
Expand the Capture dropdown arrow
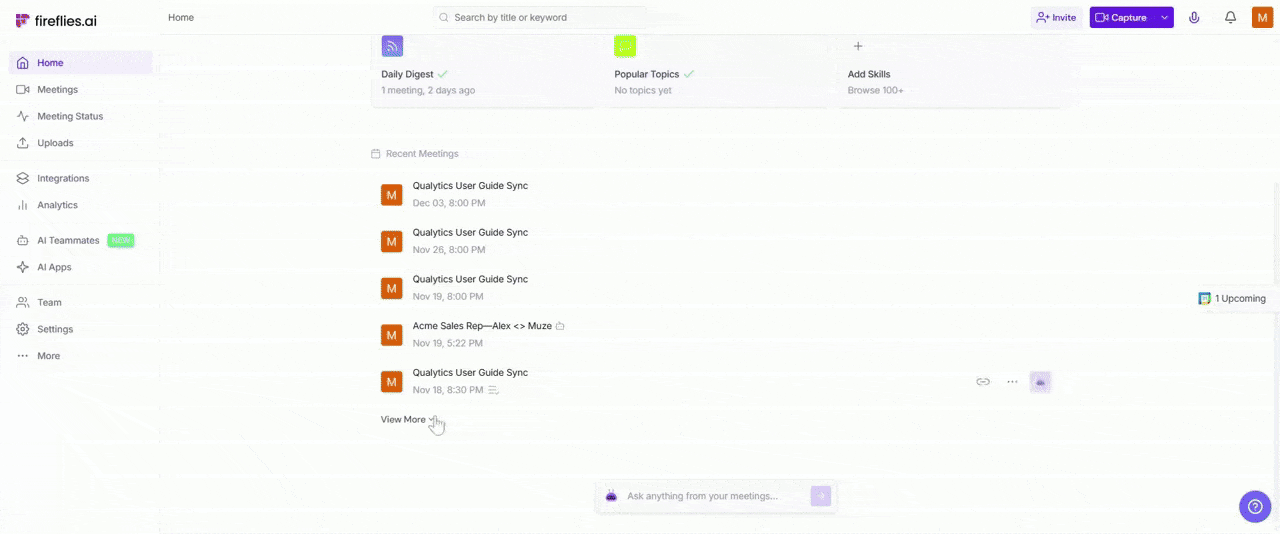click(x=1164, y=18)
